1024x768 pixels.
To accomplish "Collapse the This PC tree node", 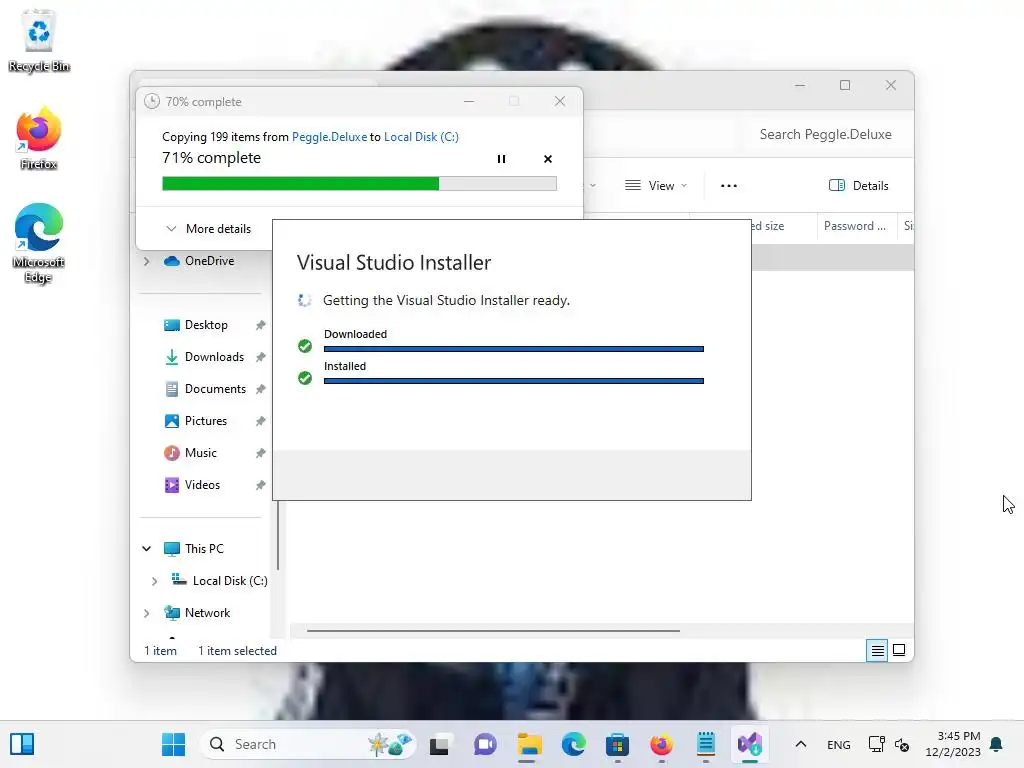I will coord(147,549).
